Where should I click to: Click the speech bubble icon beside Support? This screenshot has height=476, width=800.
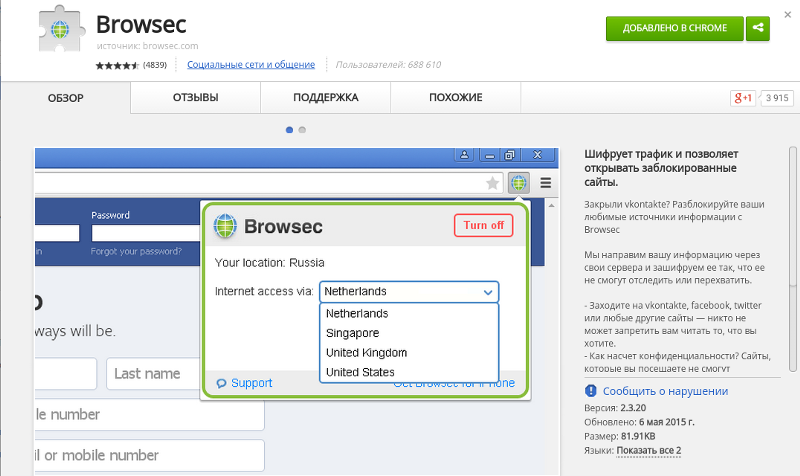[x=221, y=384]
